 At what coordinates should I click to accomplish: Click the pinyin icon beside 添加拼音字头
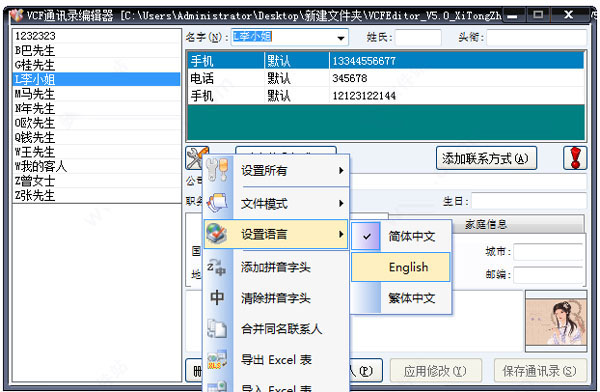[x=217, y=267]
